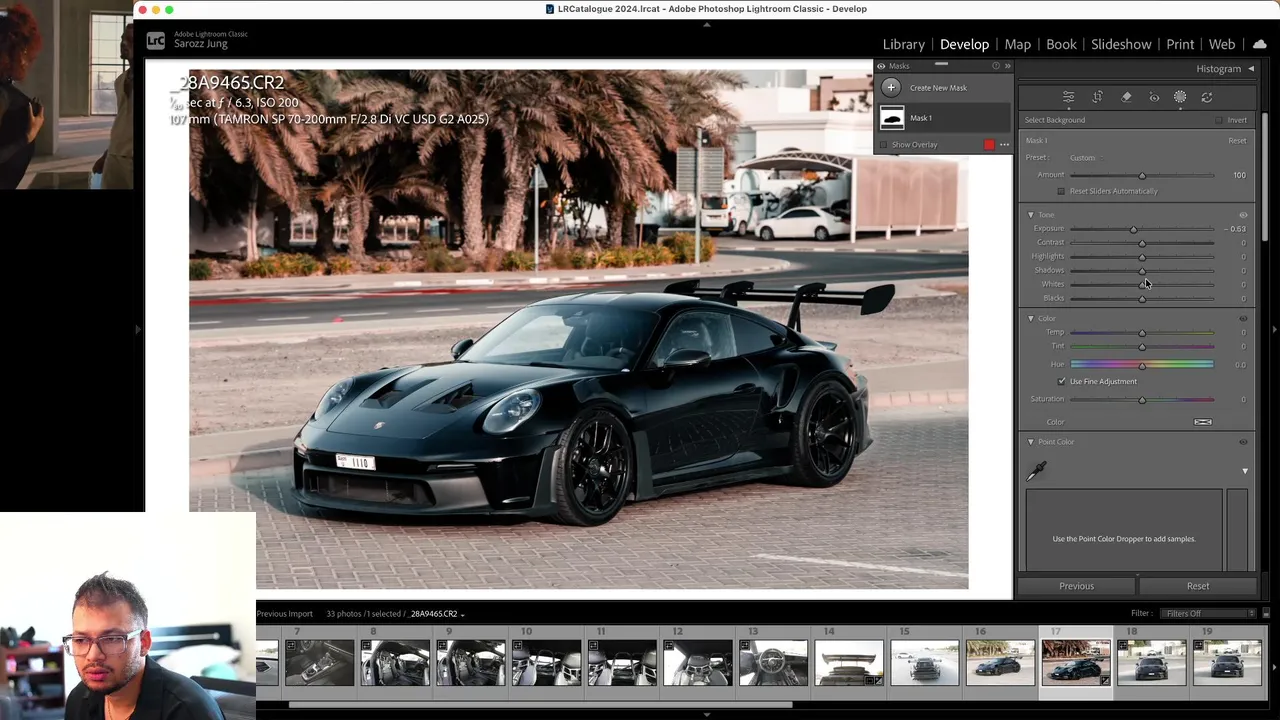1280x720 pixels.
Task: Switch to the Web module
Action: tap(1222, 44)
